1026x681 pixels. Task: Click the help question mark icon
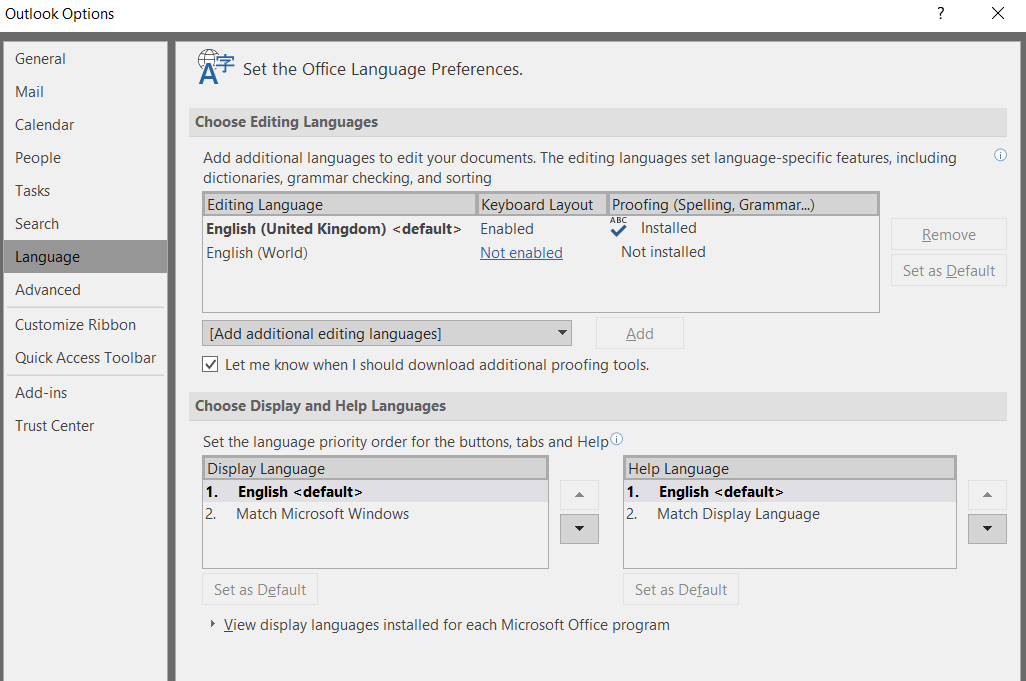(940, 14)
